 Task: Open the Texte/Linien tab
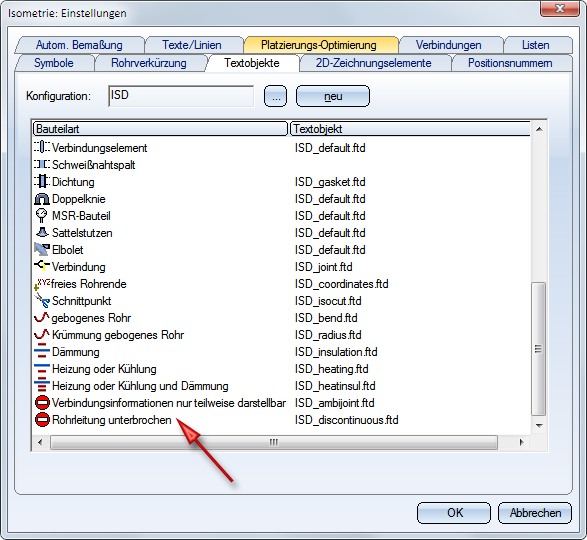pyautogui.click(x=192, y=45)
